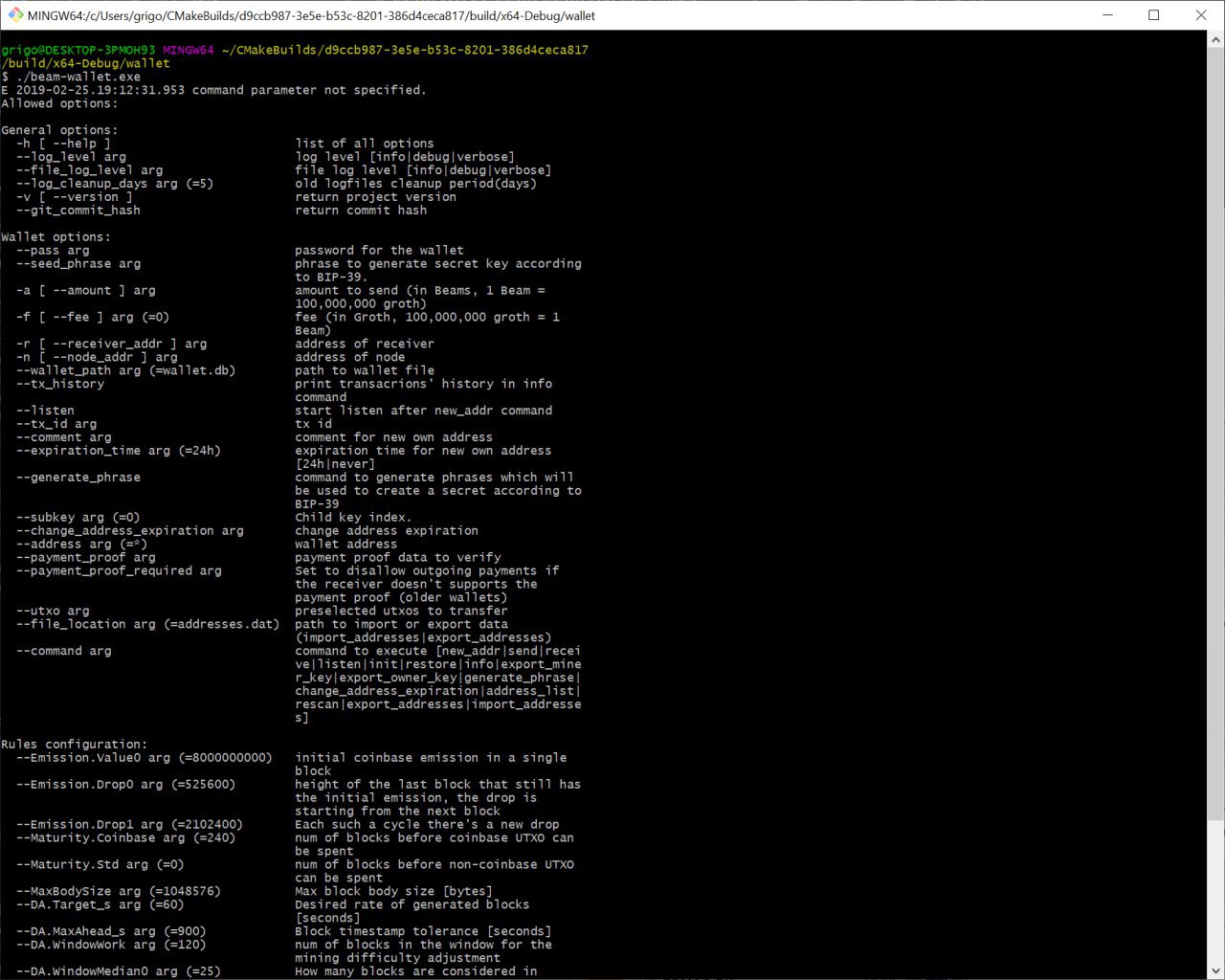Click the vertical scrollbar thumb
The height and width of the screenshot is (980, 1225).
point(1215,434)
